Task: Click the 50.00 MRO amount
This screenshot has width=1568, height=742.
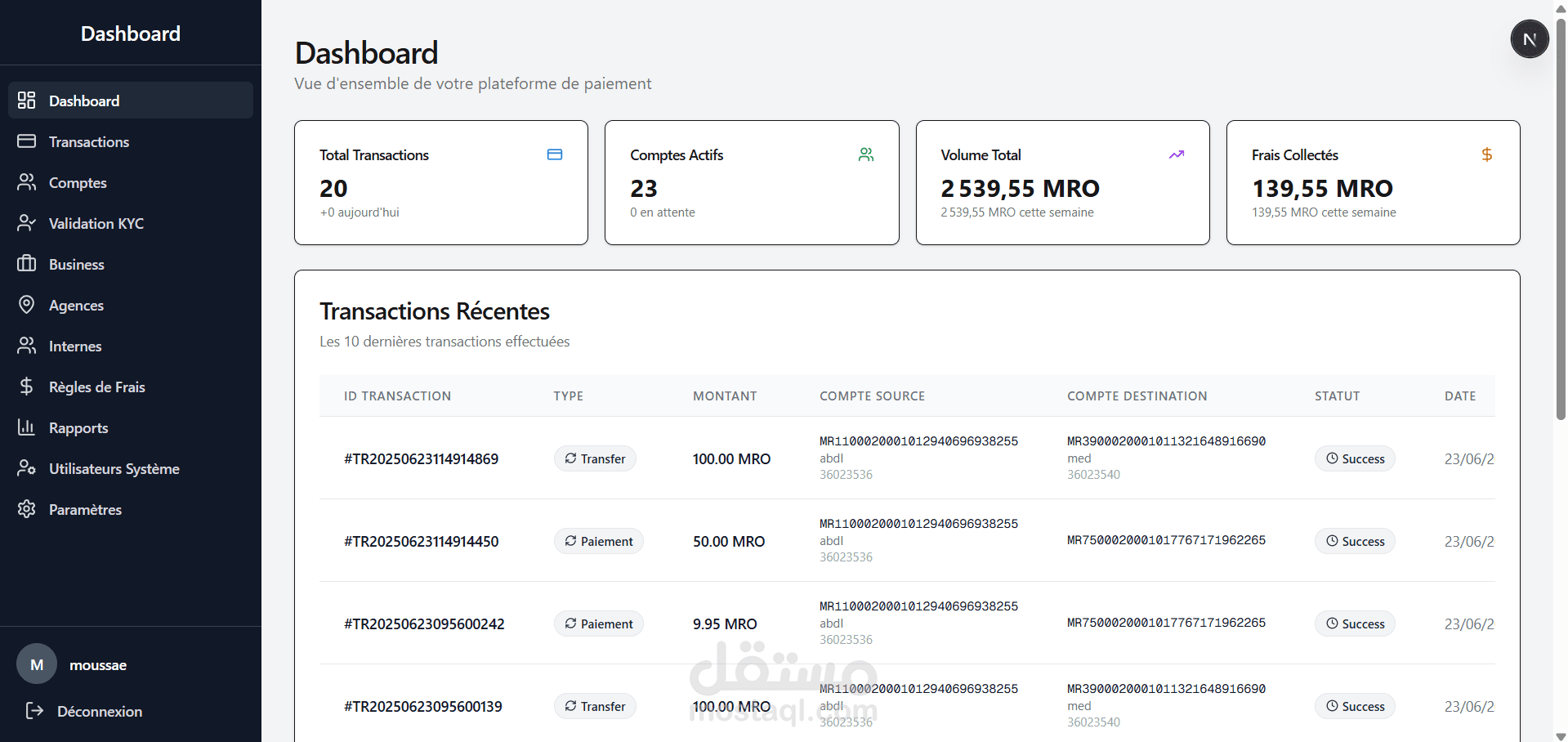Action: 729,541
